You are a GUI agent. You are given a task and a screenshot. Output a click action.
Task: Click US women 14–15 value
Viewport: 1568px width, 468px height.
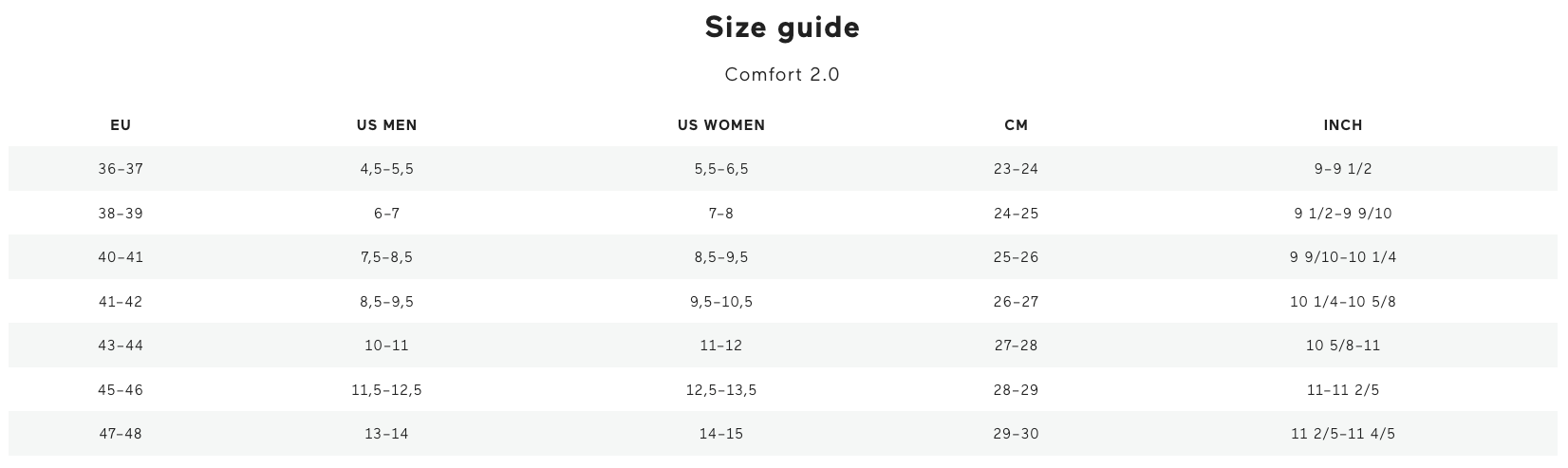721,434
